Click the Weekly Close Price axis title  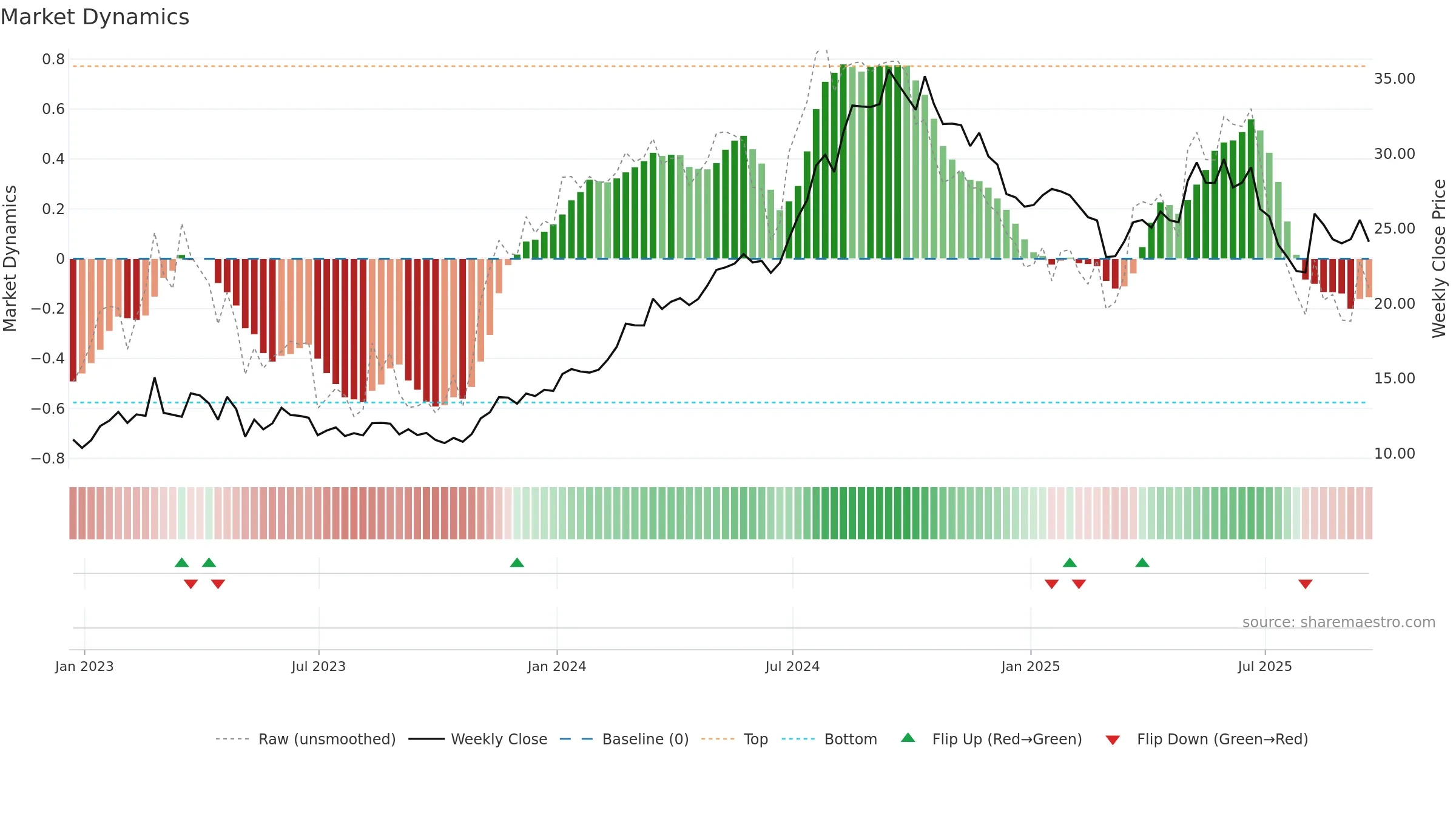(1439, 258)
